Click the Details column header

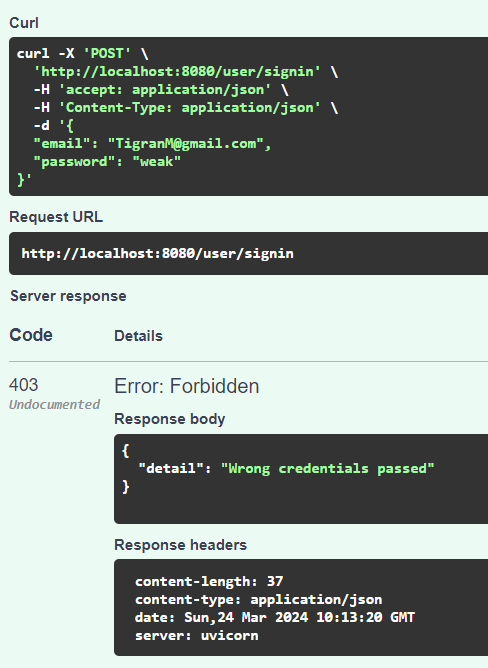click(139, 336)
